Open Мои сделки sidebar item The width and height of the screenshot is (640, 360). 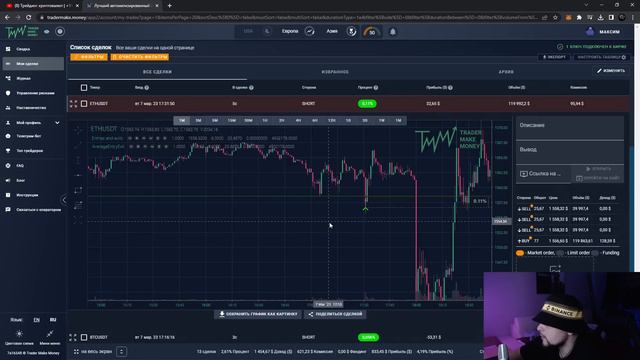coord(33,64)
